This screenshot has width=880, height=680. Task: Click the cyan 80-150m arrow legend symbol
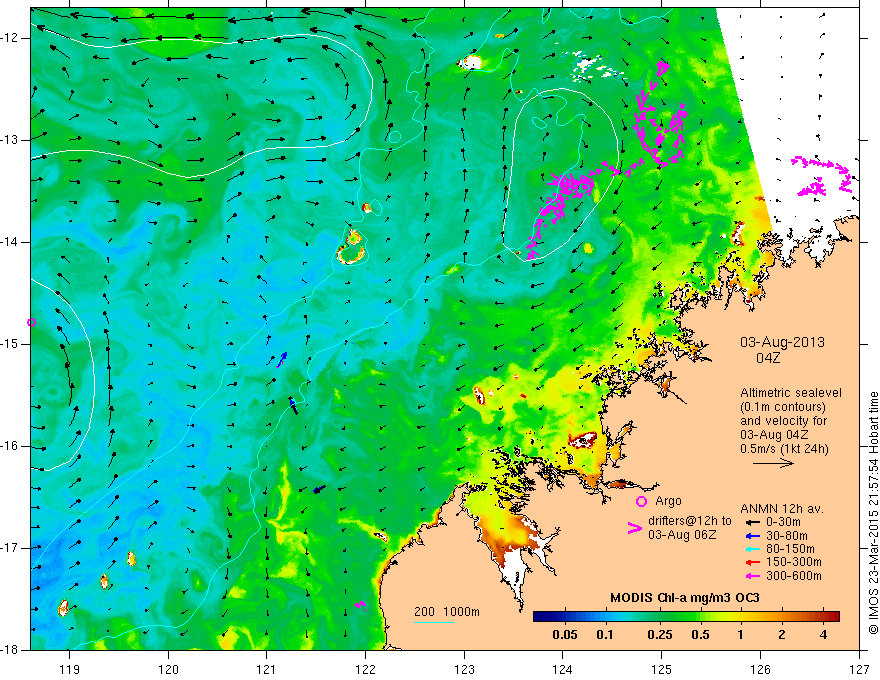coord(751,549)
